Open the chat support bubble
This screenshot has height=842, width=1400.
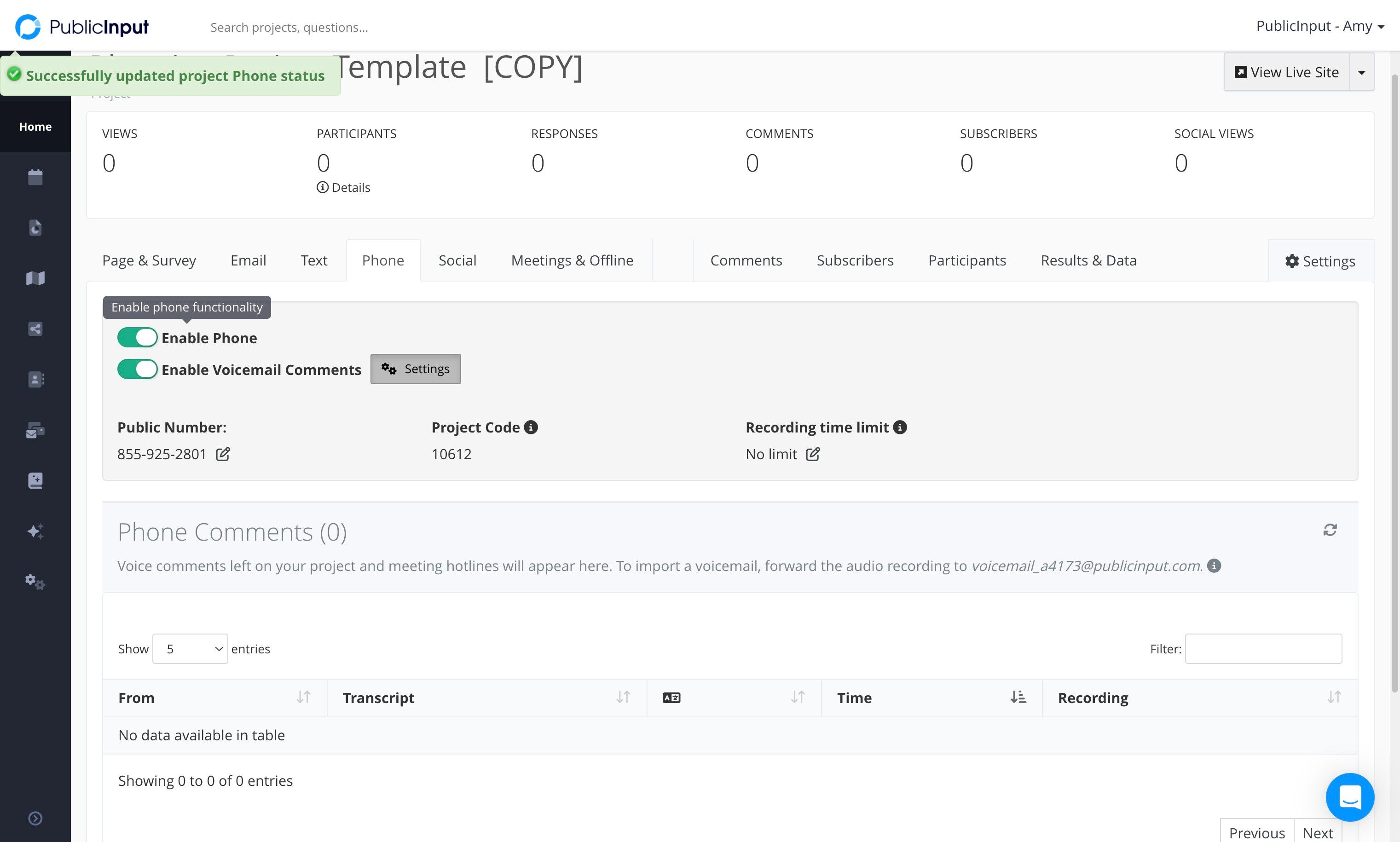tap(1349, 797)
